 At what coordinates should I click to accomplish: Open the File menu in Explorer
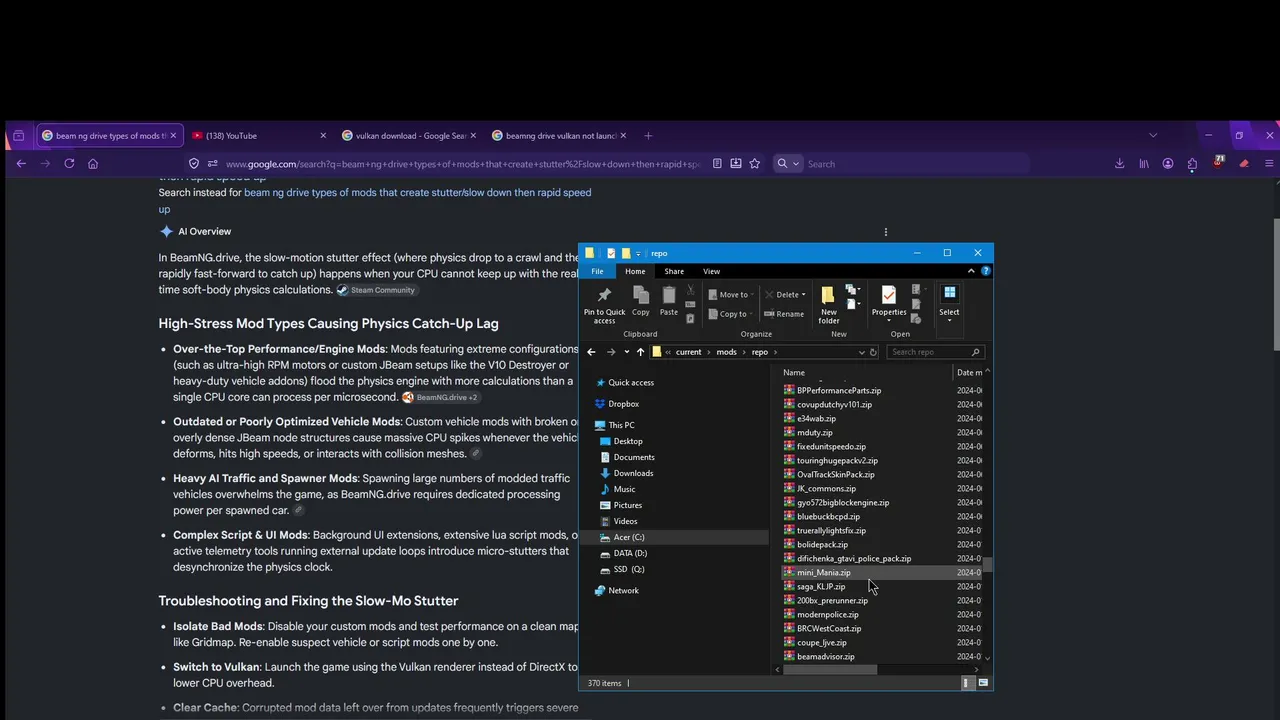coord(597,271)
